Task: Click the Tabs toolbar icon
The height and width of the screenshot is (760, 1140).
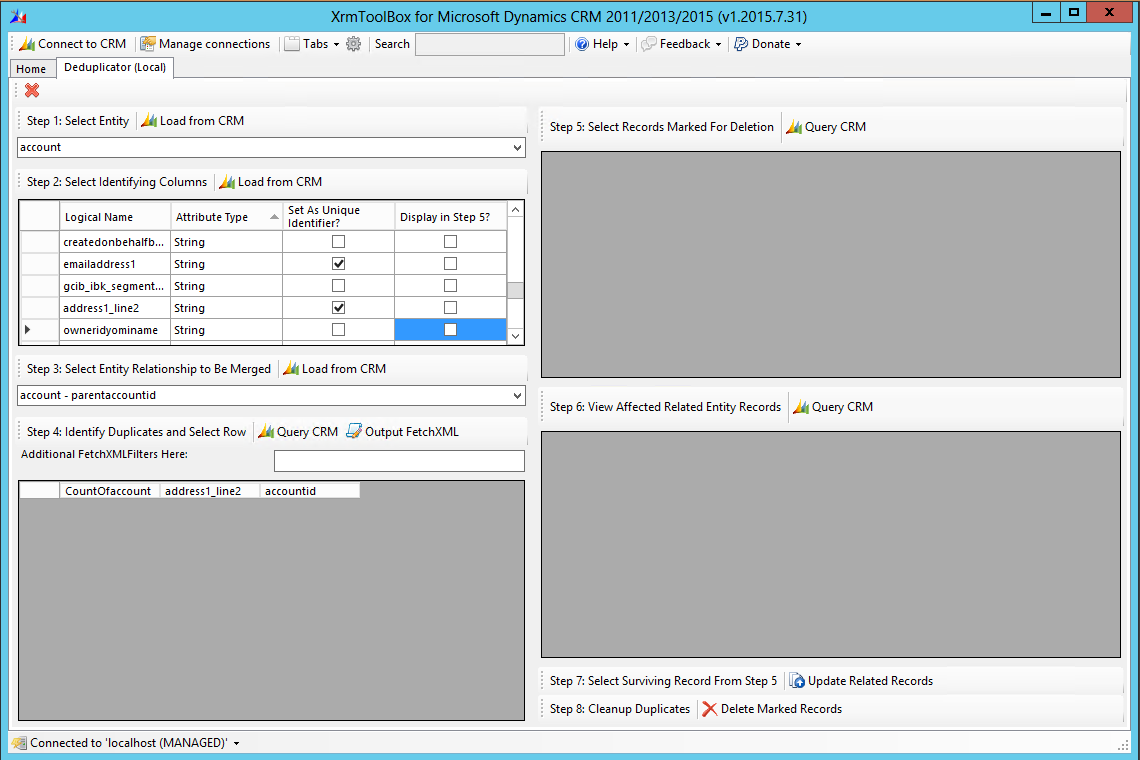Action: pyautogui.click(x=292, y=44)
